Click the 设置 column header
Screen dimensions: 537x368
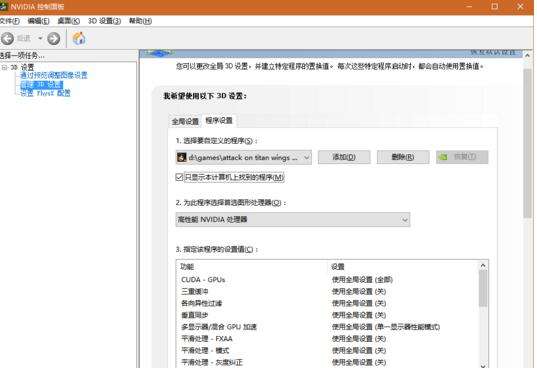(338, 267)
